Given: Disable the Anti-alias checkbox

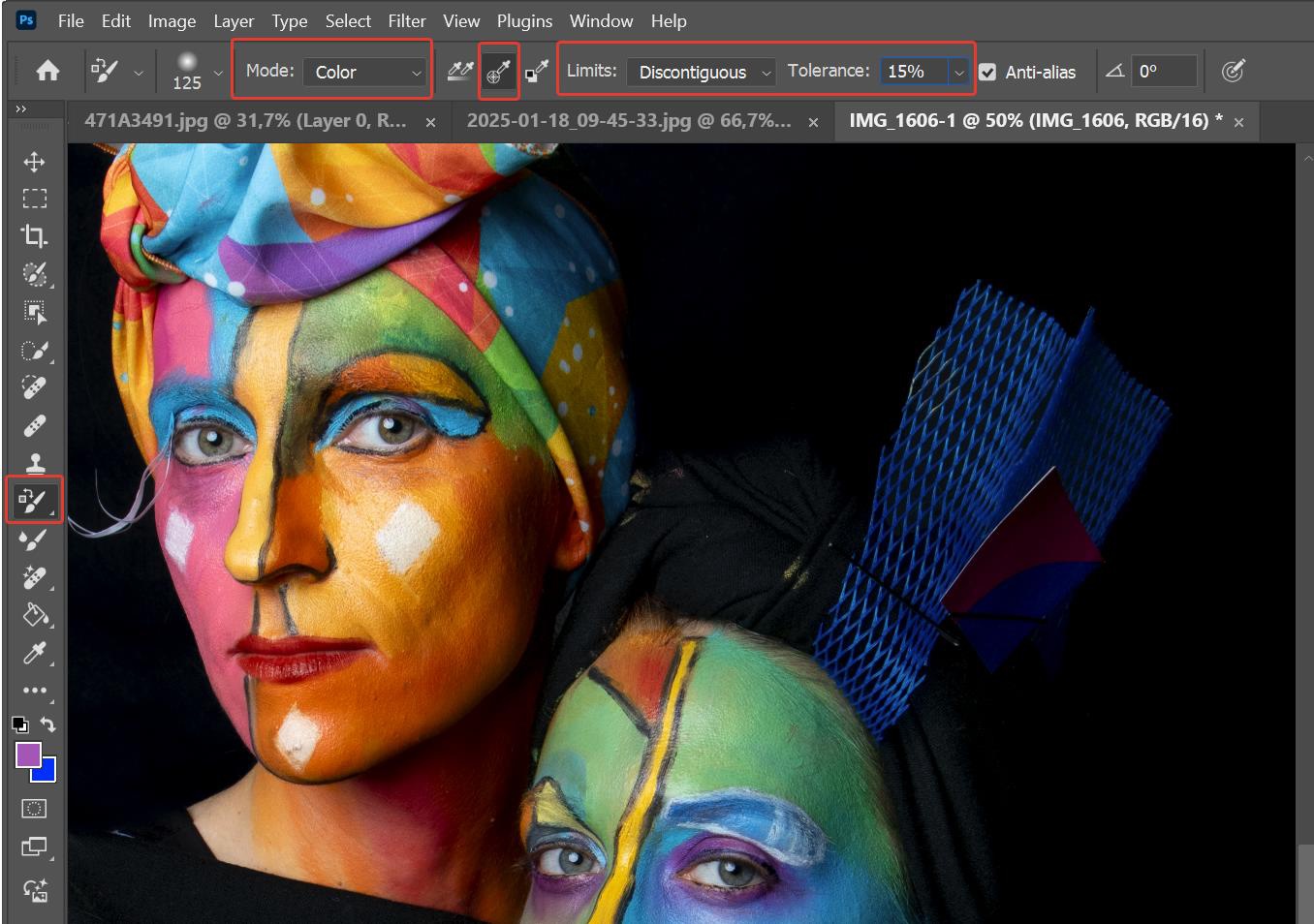Looking at the screenshot, I should [x=987, y=72].
